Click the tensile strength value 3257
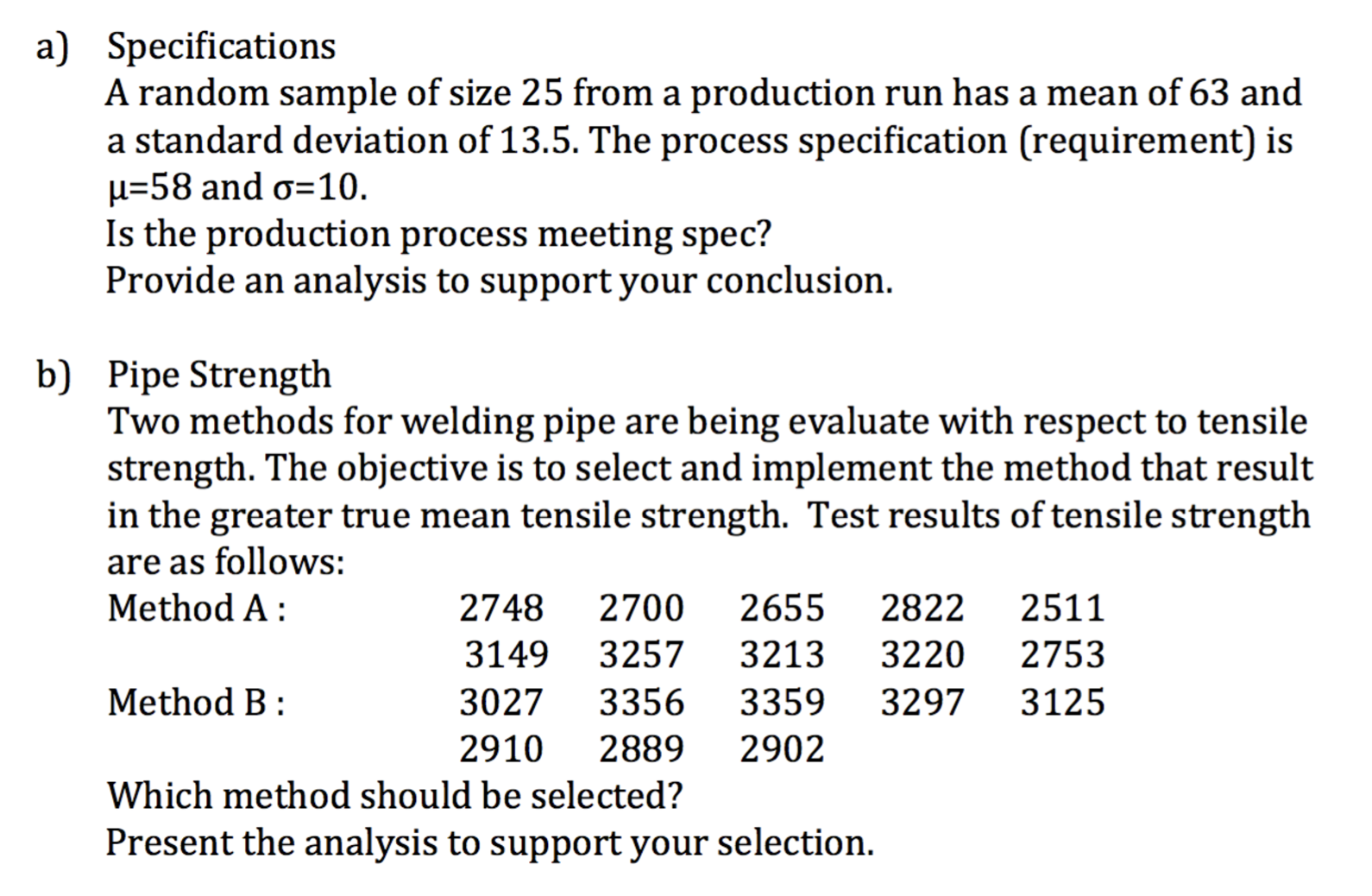Screen dimensions: 1372x896 tap(642, 655)
